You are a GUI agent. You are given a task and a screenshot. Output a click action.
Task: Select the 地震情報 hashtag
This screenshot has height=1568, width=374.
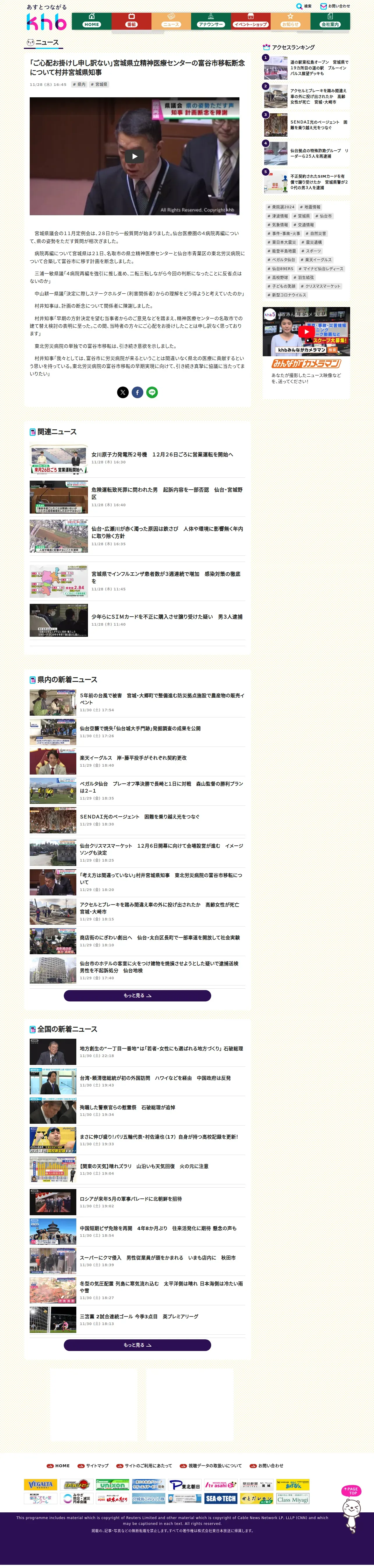click(310, 207)
